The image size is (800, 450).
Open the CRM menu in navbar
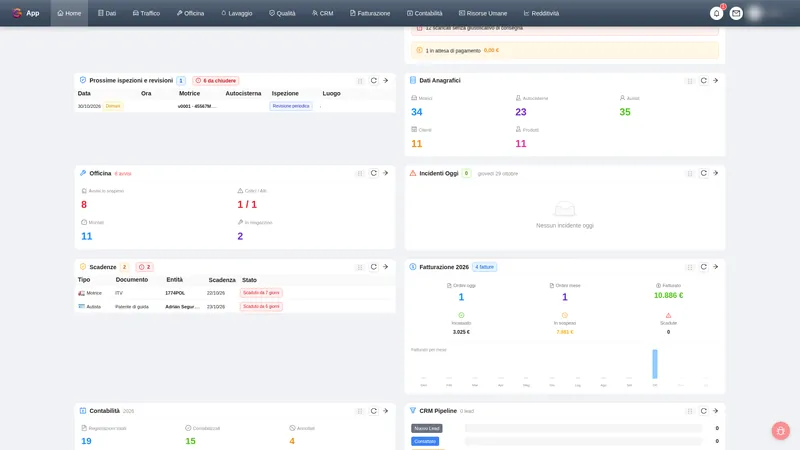click(322, 13)
